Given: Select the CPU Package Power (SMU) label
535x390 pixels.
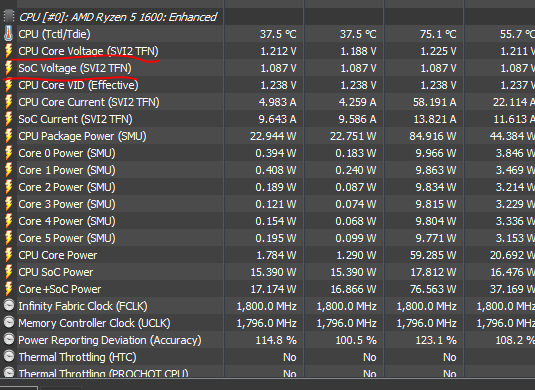Looking at the screenshot, I should [x=82, y=136].
